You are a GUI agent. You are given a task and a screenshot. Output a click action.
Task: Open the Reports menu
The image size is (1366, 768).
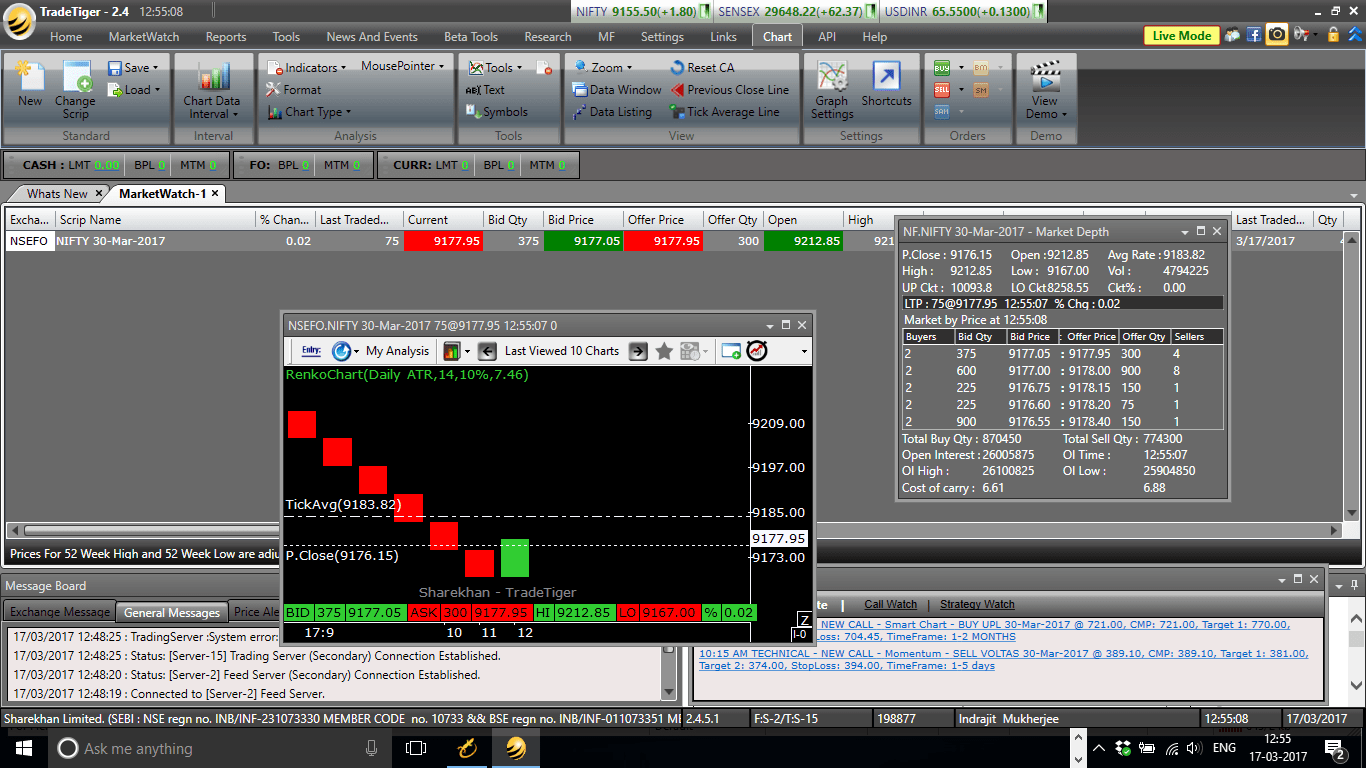[226, 37]
